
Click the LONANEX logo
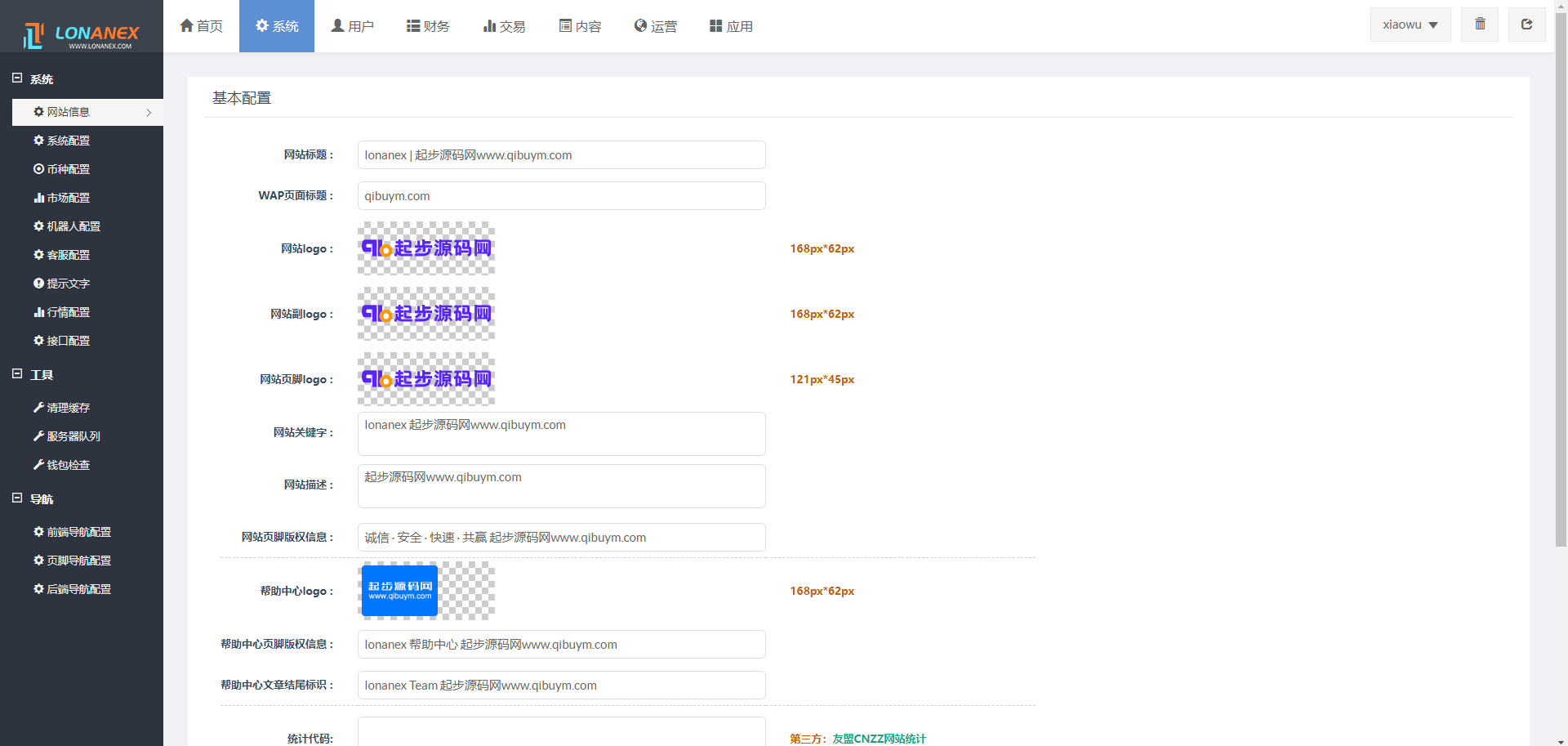tap(82, 34)
